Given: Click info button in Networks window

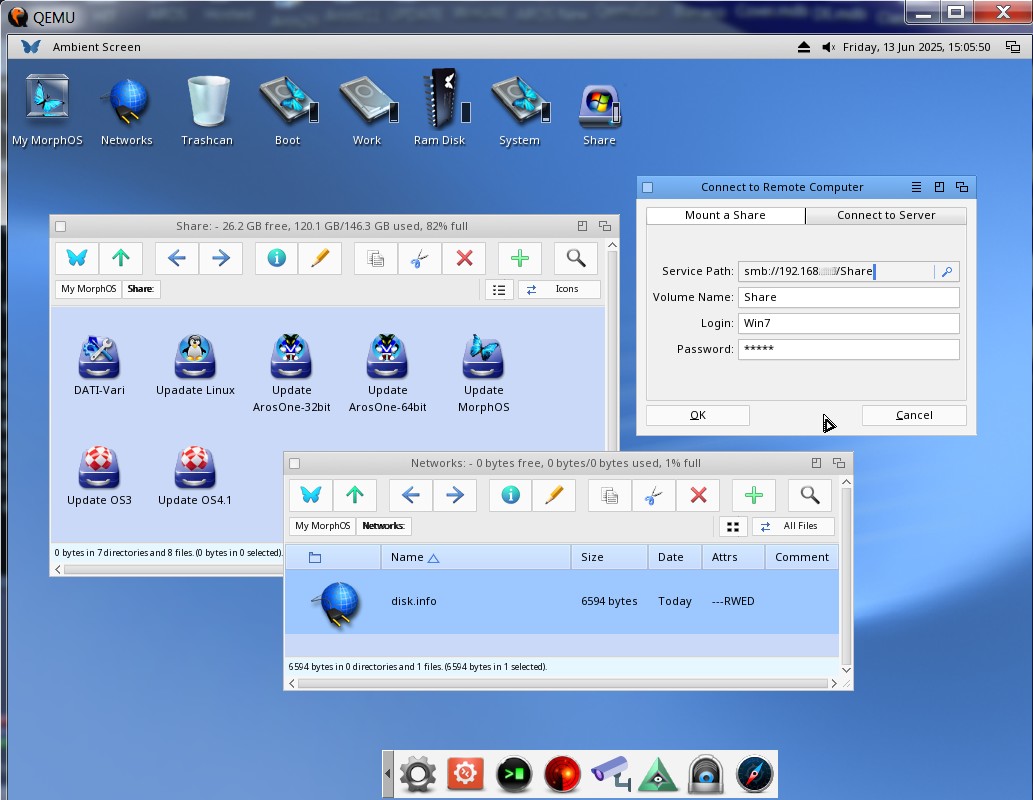Looking at the screenshot, I should 511,495.
